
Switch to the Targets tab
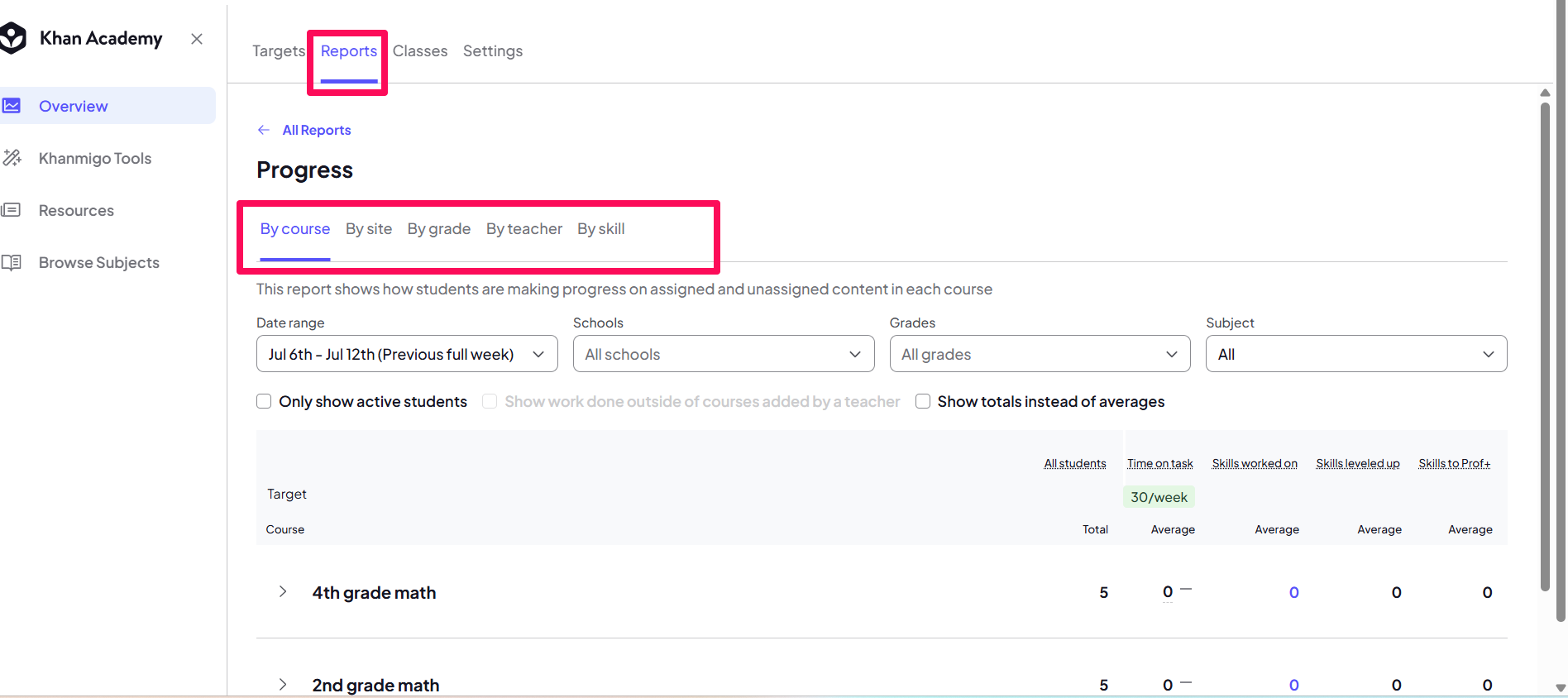click(279, 51)
